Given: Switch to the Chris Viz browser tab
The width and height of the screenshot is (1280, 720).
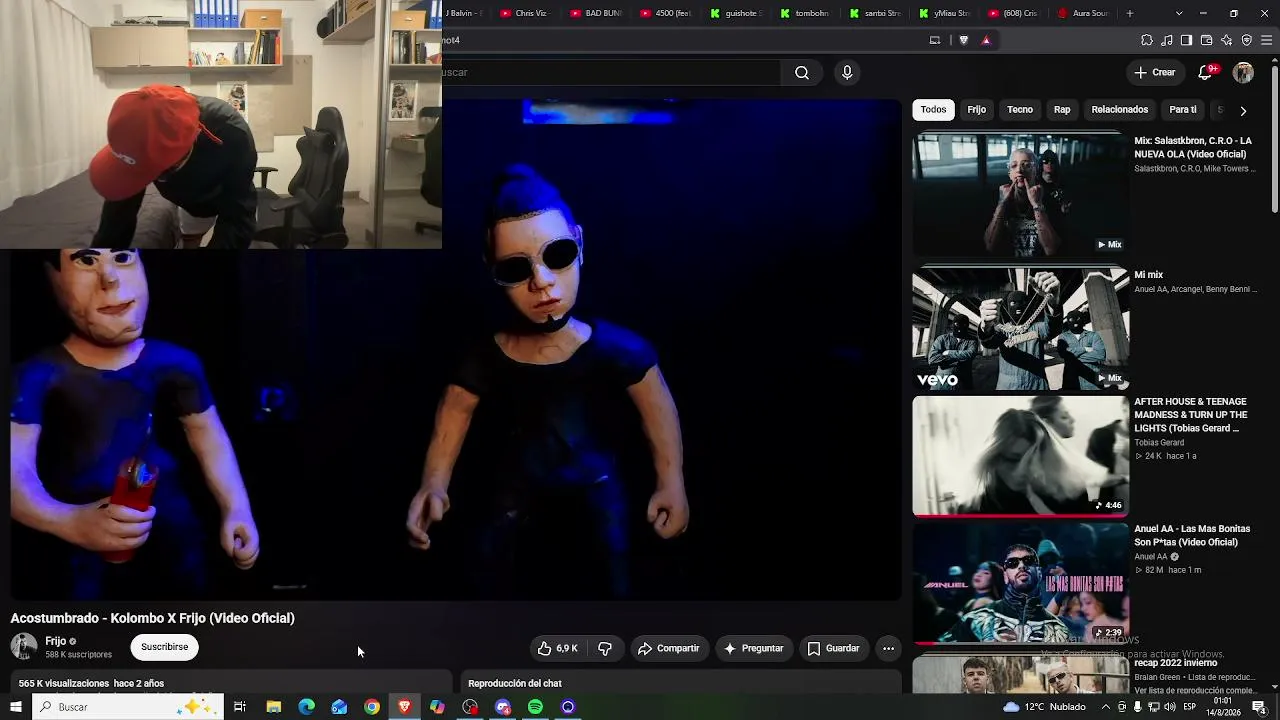Looking at the screenshot, I should point(525,13).
